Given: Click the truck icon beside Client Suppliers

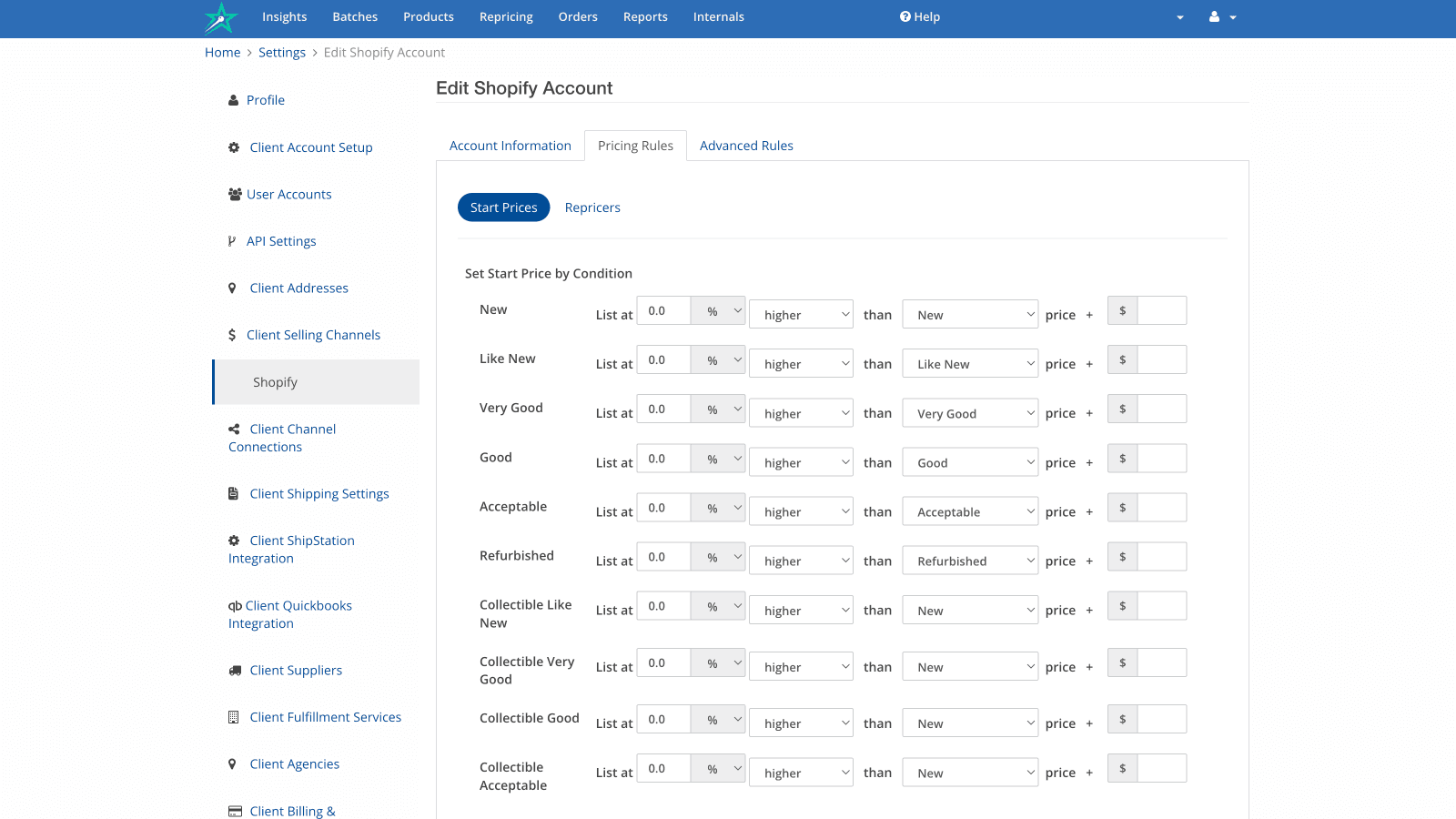Looking at the screenshot, I should click(x=235, y=671).
